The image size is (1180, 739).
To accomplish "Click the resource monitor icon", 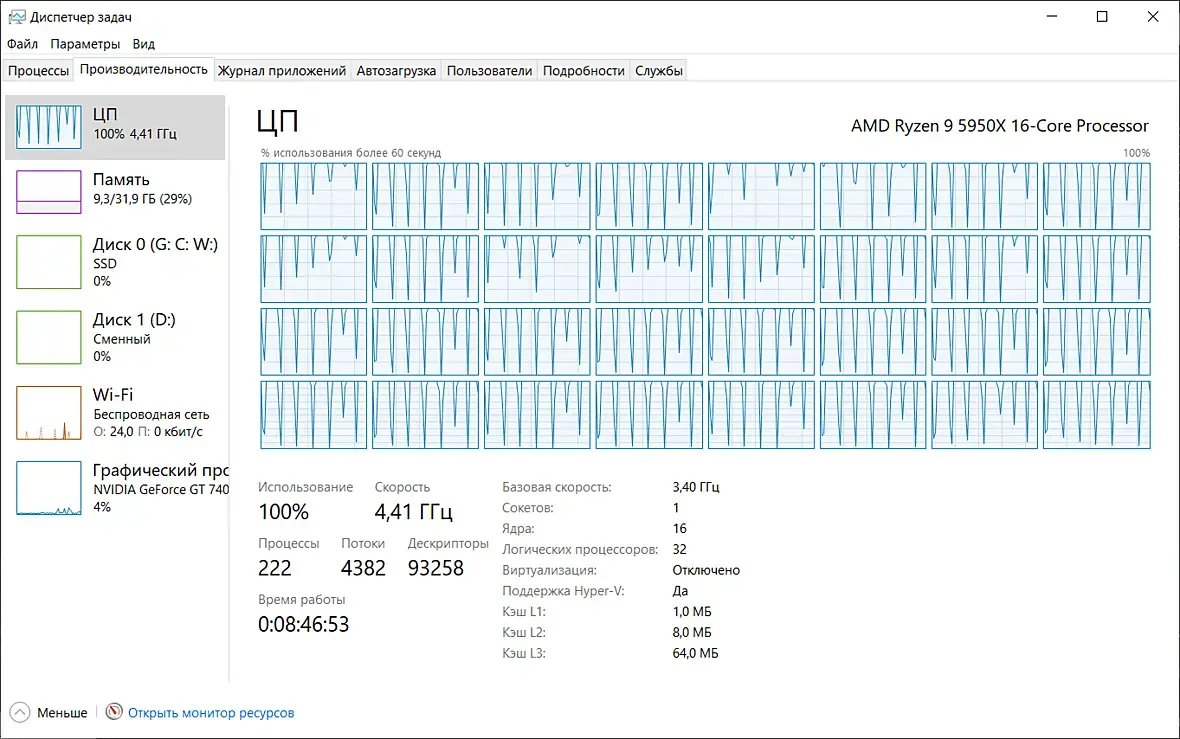I will point(114,713).
